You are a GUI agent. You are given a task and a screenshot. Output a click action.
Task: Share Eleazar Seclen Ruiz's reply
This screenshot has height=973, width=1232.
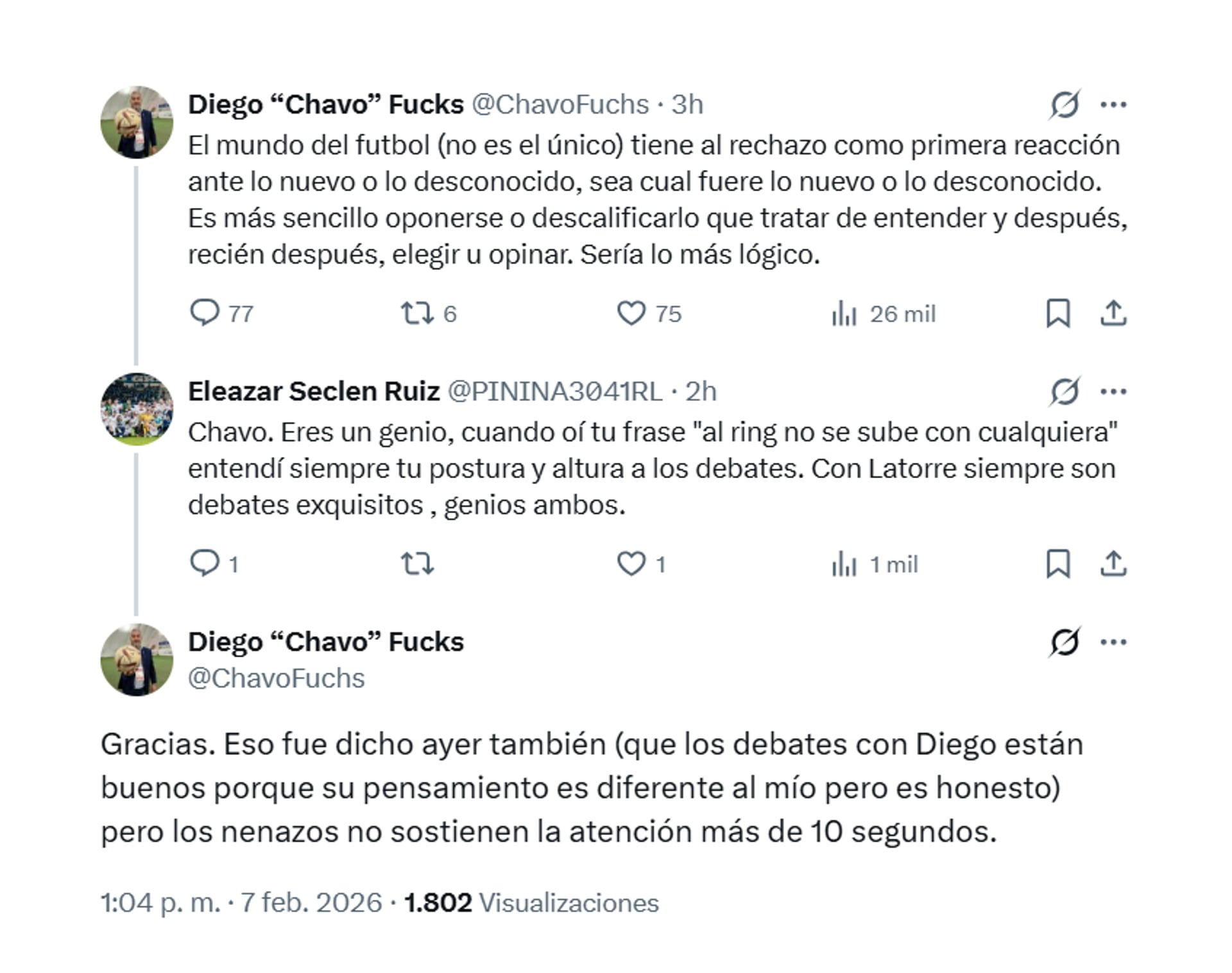(x=1113, y=564)
